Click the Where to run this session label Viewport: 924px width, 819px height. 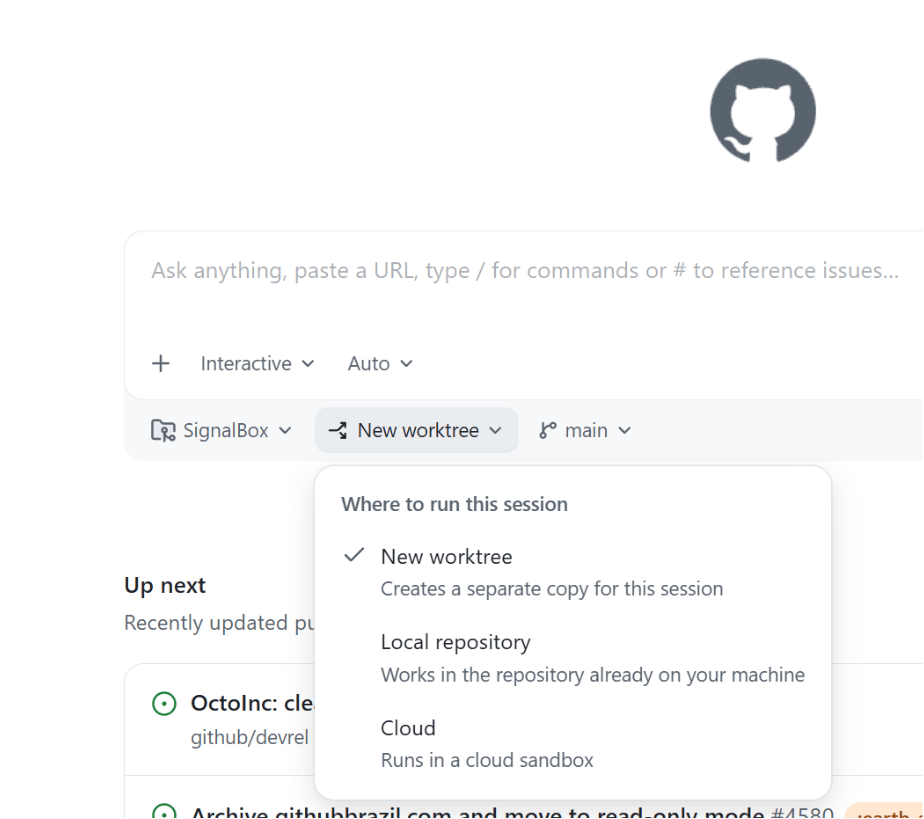click(454, 504)
